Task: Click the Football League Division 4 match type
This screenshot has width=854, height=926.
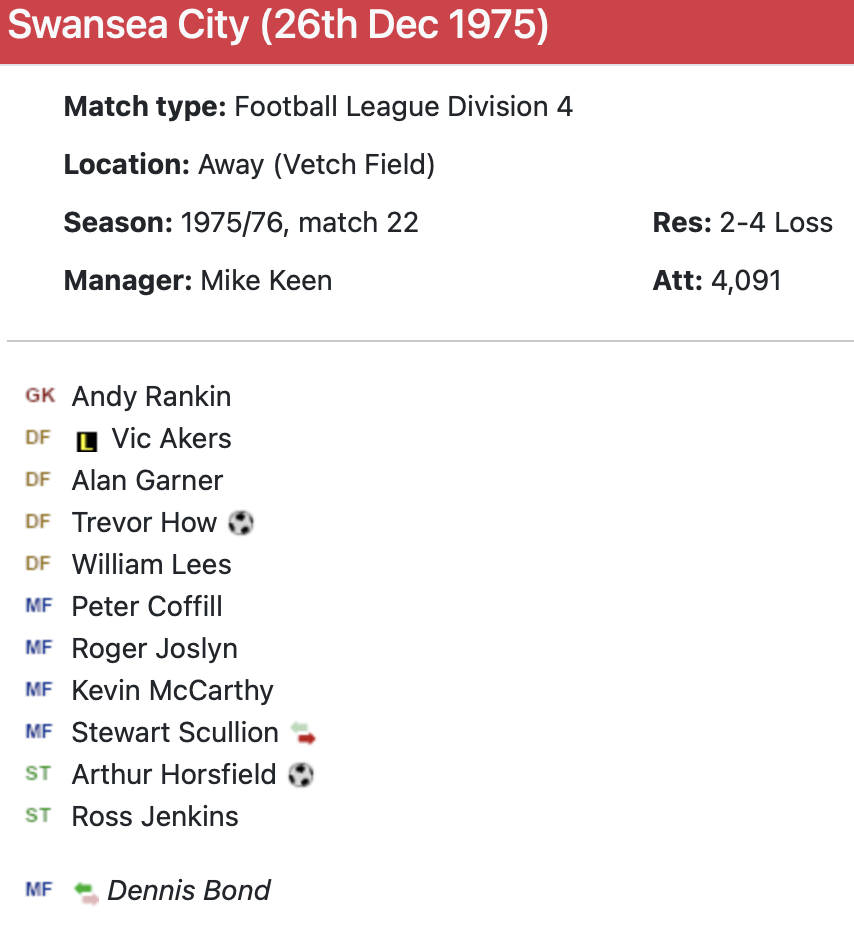Action: pos(403,107)
